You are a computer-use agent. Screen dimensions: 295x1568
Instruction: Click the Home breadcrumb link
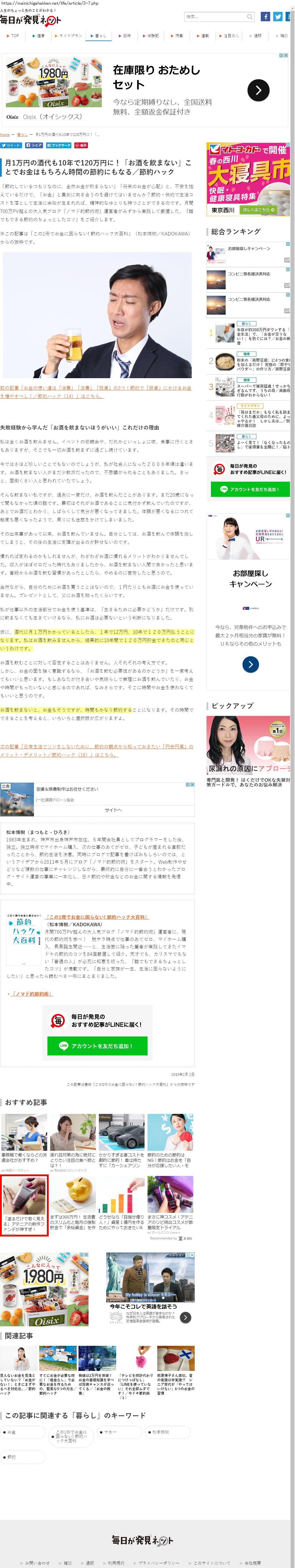tap(5, 134)
